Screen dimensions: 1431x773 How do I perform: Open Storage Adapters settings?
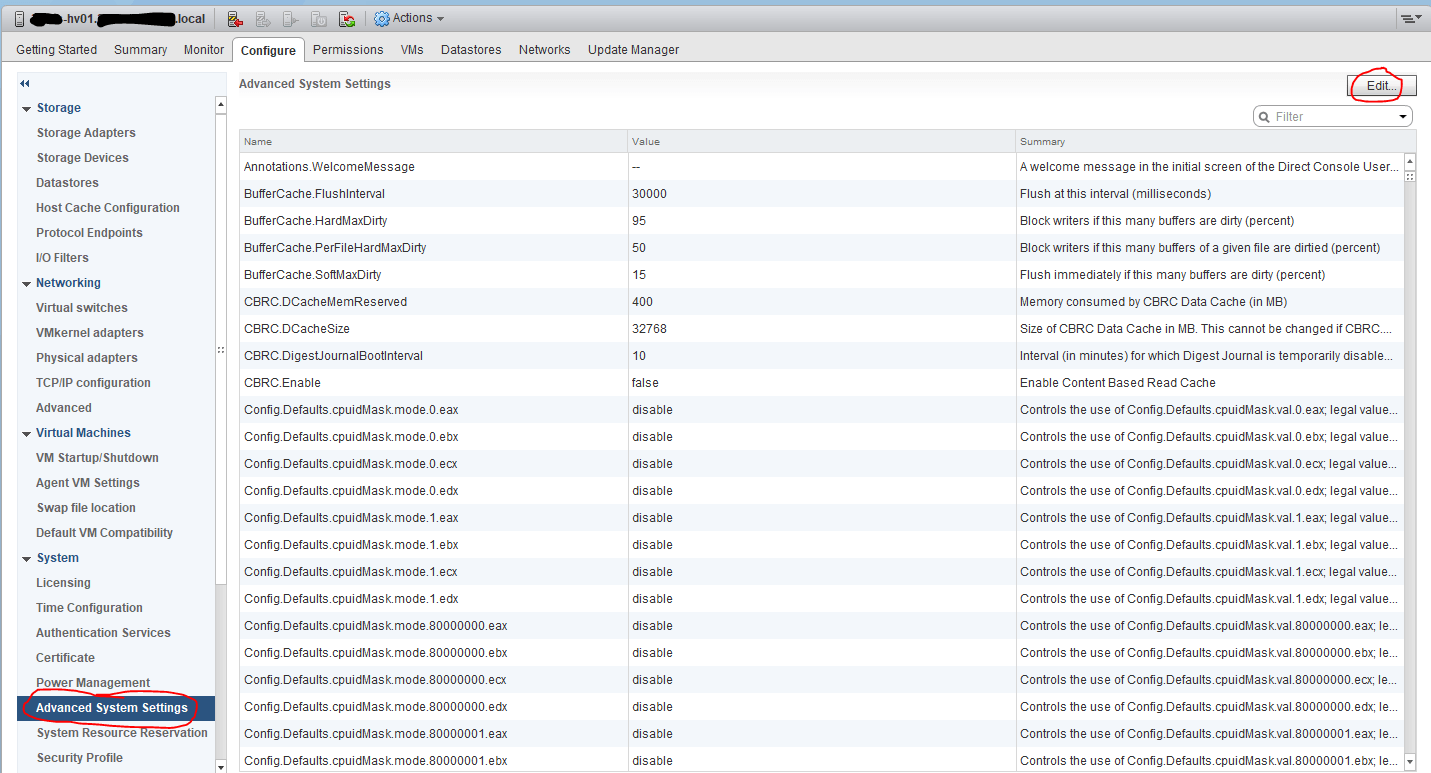(x=86, y=133)
